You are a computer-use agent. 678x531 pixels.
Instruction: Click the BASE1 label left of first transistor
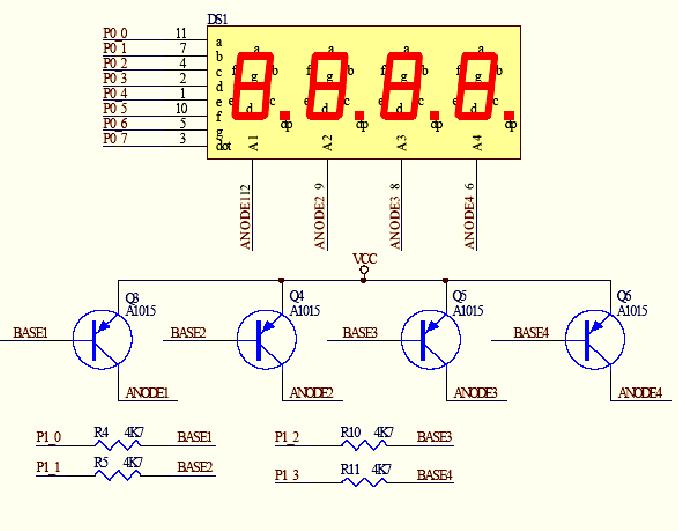point(30,333)
